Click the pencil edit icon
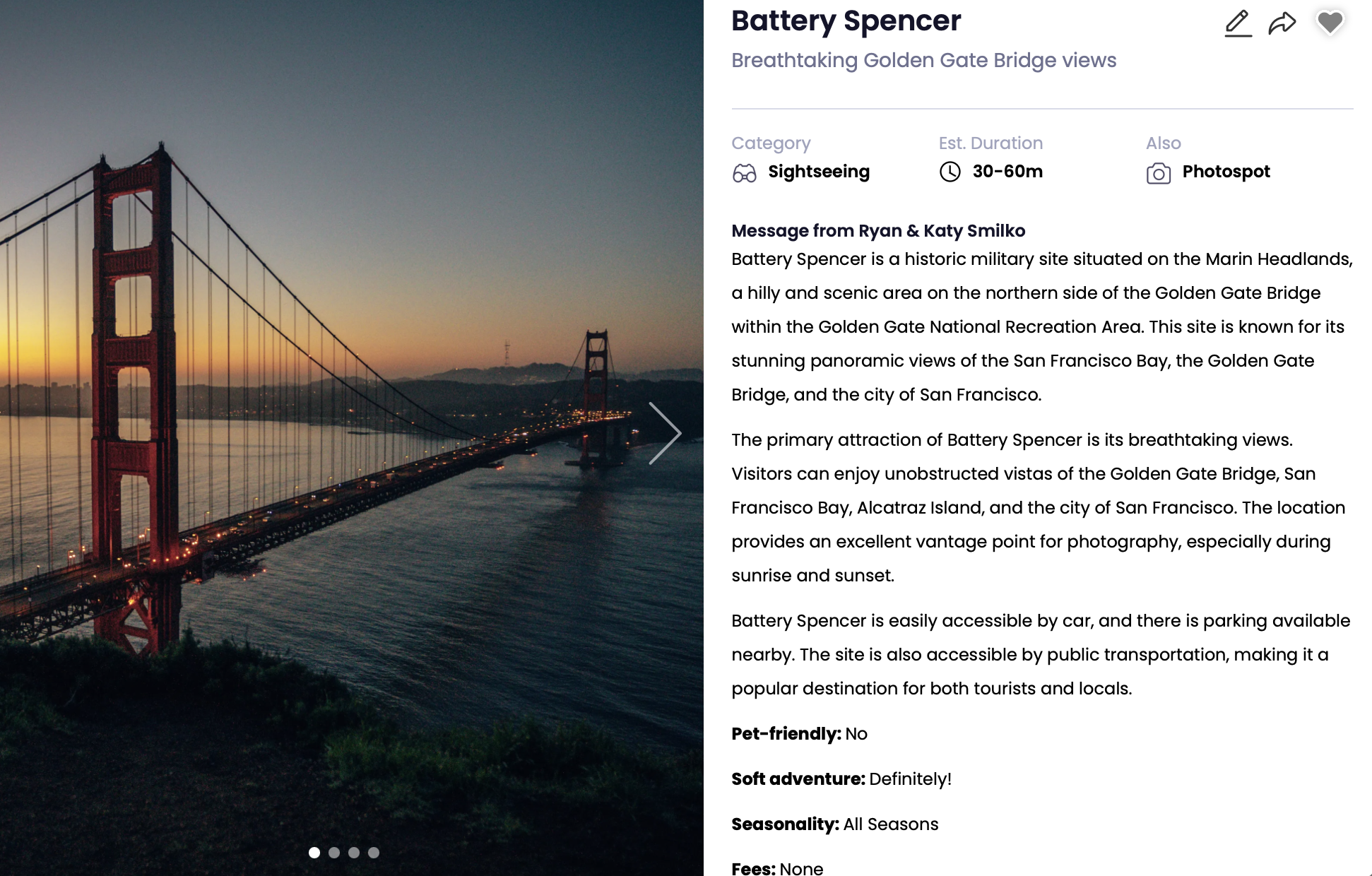The width and height of the screenshot is (1372, 876). point(1238,23)
